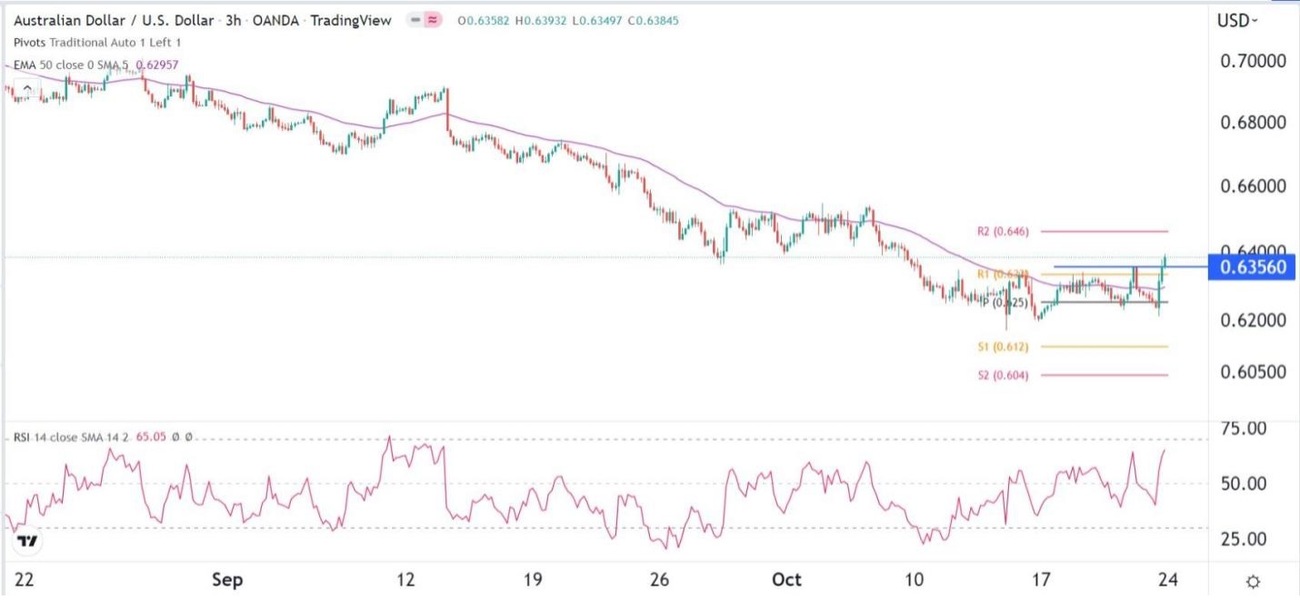
Task: Click the pink indicator options icon
Action: point(432,19)
